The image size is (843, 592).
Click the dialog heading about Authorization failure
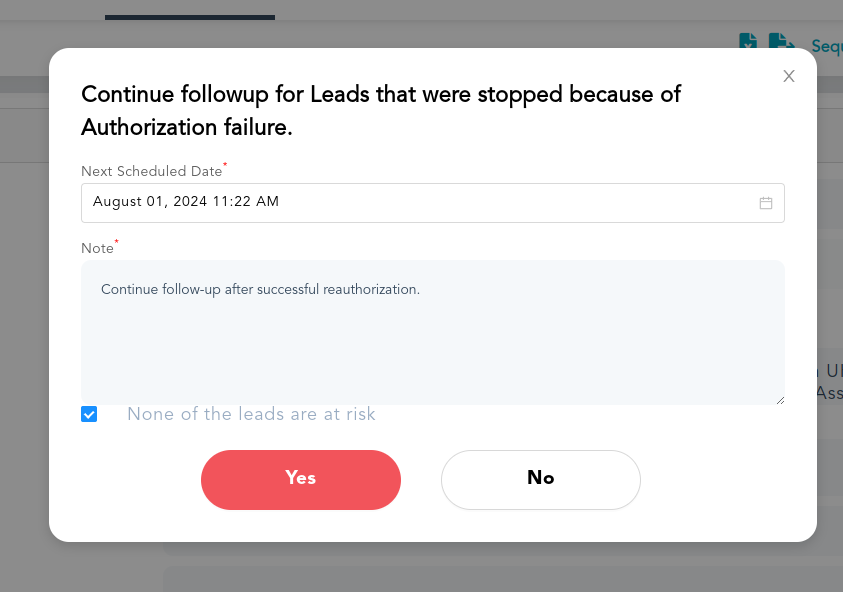tap(380, 110)
